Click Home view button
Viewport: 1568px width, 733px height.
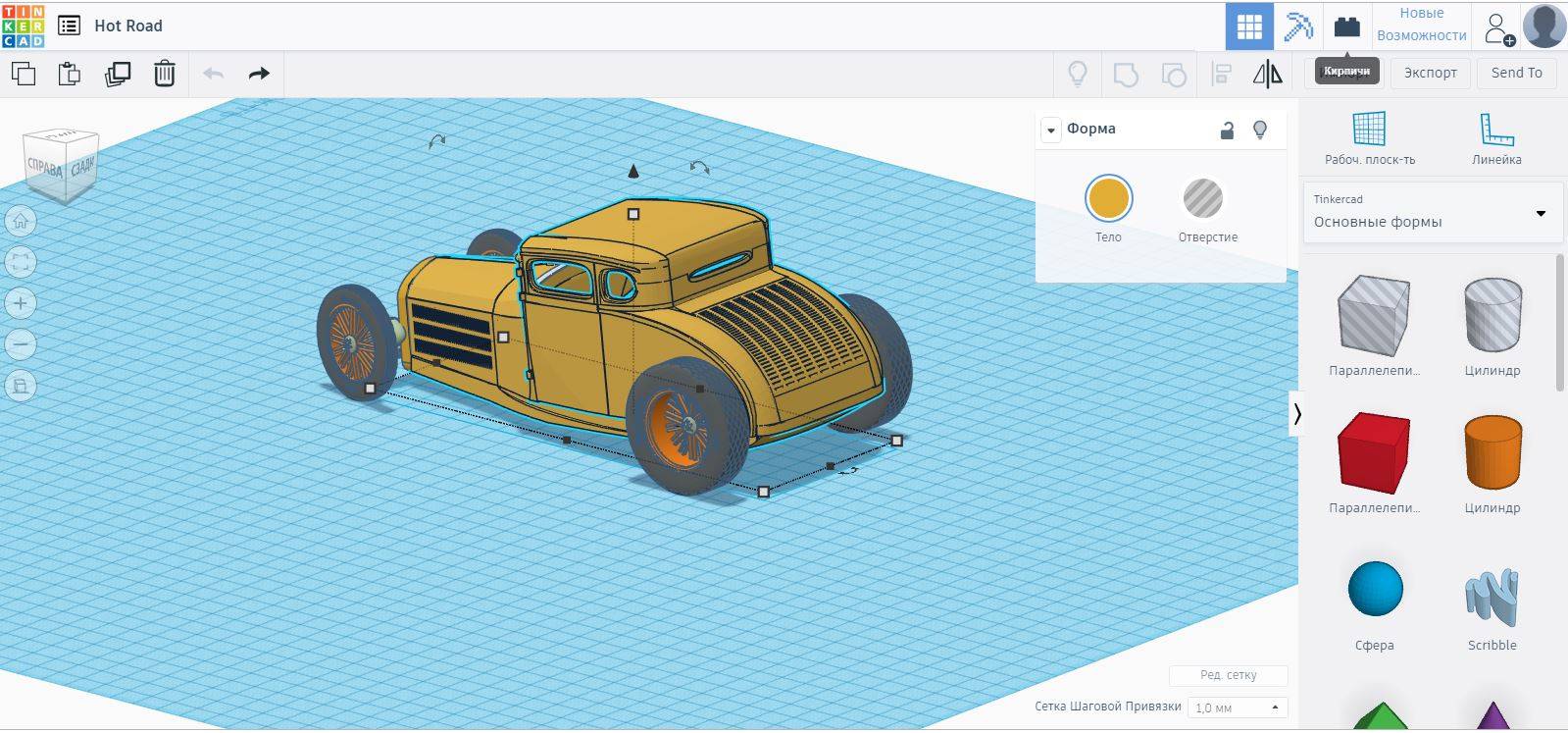[x=21, y=221]
